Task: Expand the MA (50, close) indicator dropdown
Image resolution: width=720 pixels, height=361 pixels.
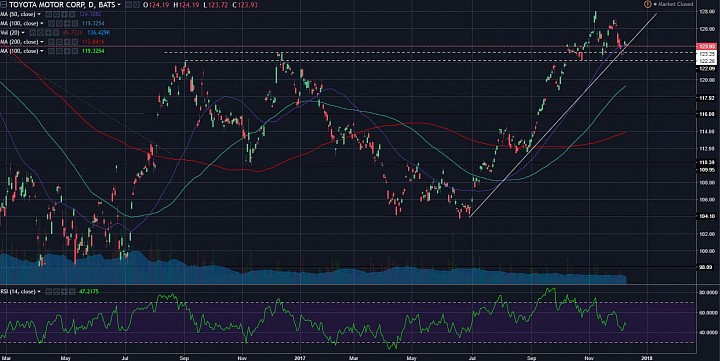Action: click(x=39, y=14)
